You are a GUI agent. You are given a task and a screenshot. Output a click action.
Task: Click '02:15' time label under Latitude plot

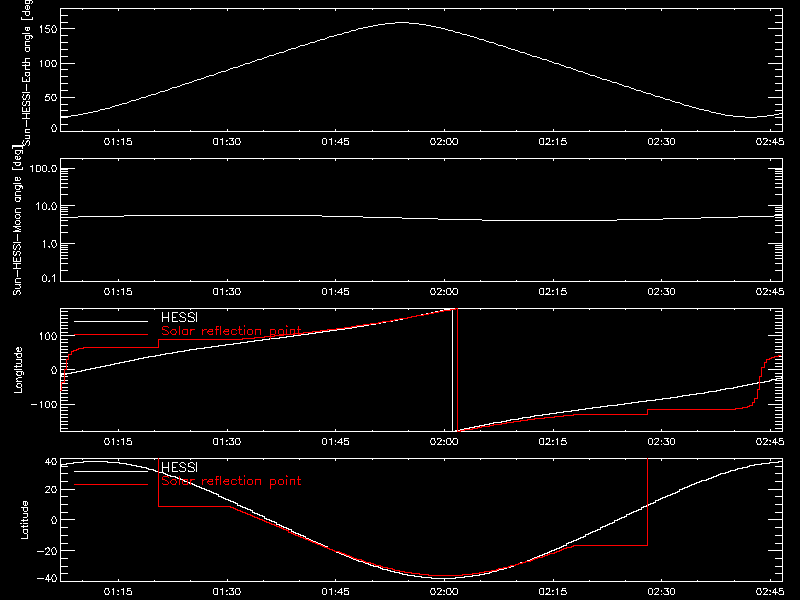click(x=553, y=592)
